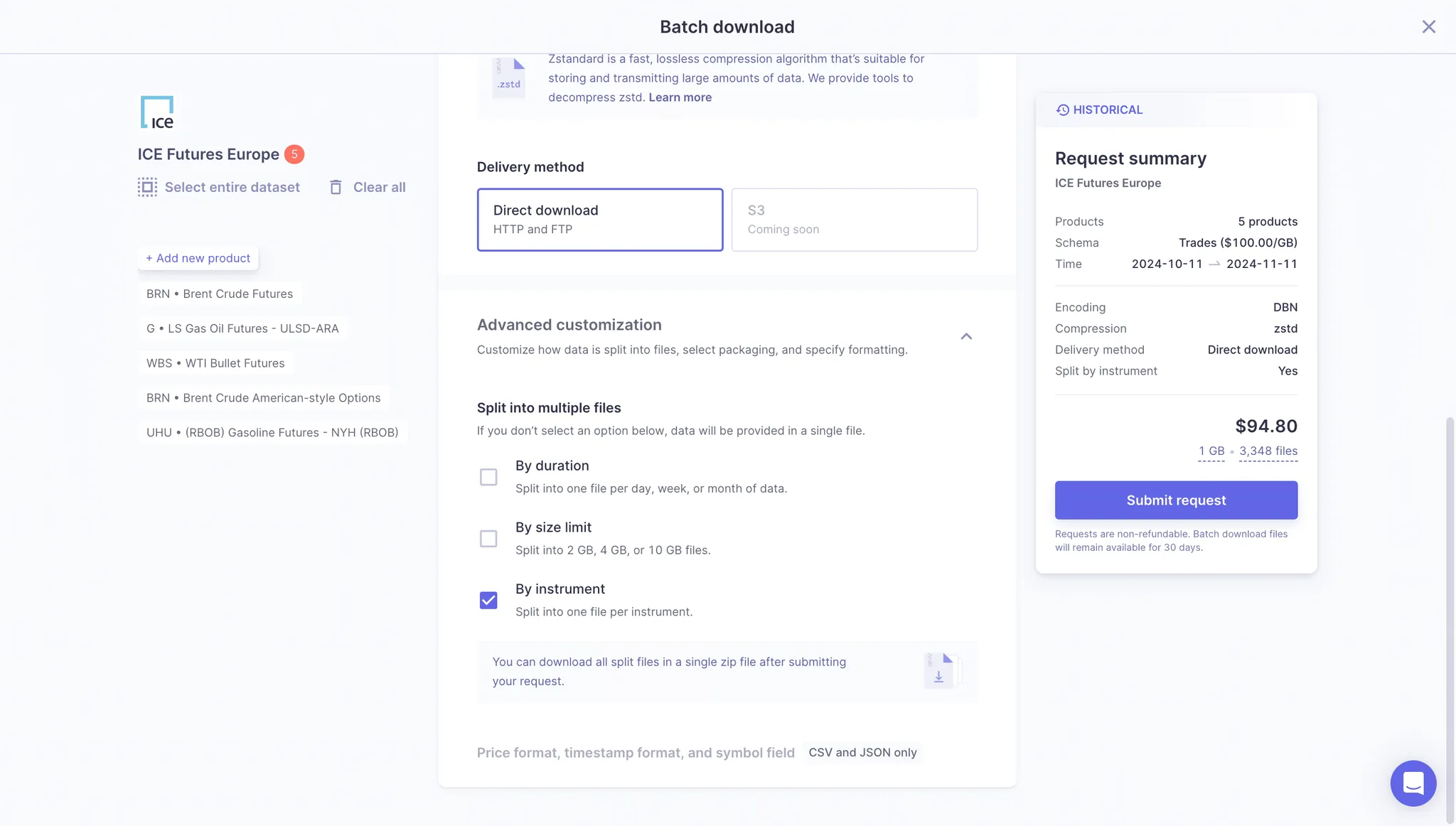Click the Trades ($100.00/GB) schema value
This screenshot has height=826, width=1456.
click(x=1238, y=242)
